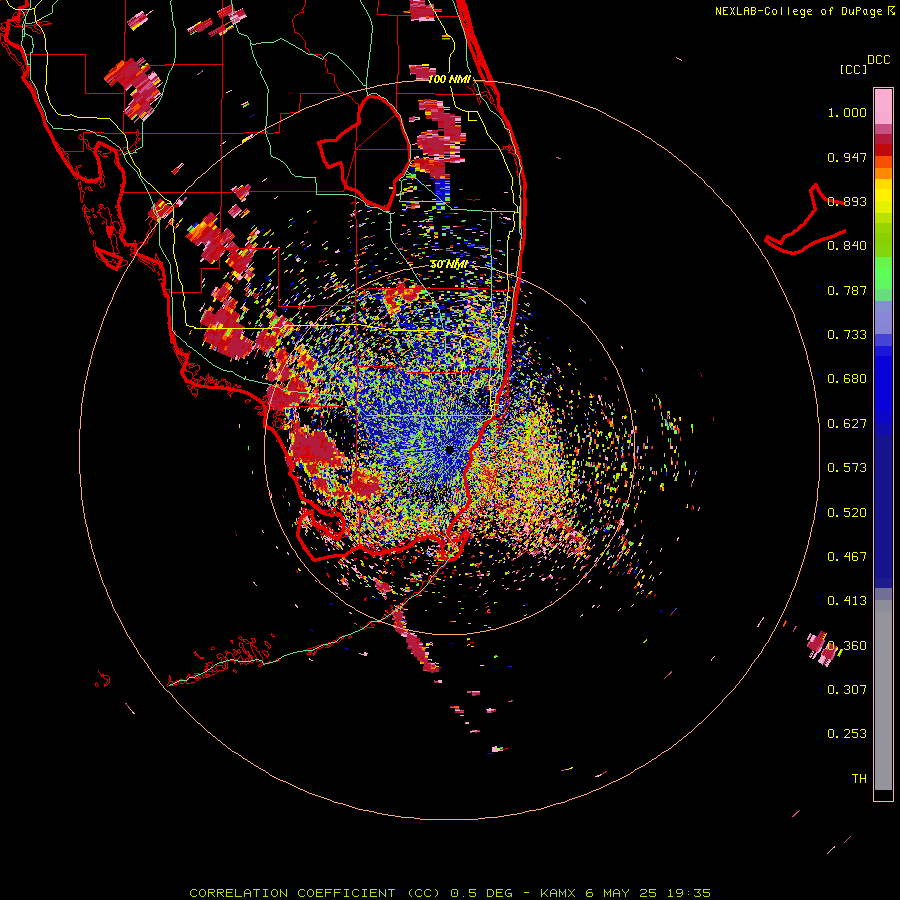Click the 0.680 scale value

[847, 379]
